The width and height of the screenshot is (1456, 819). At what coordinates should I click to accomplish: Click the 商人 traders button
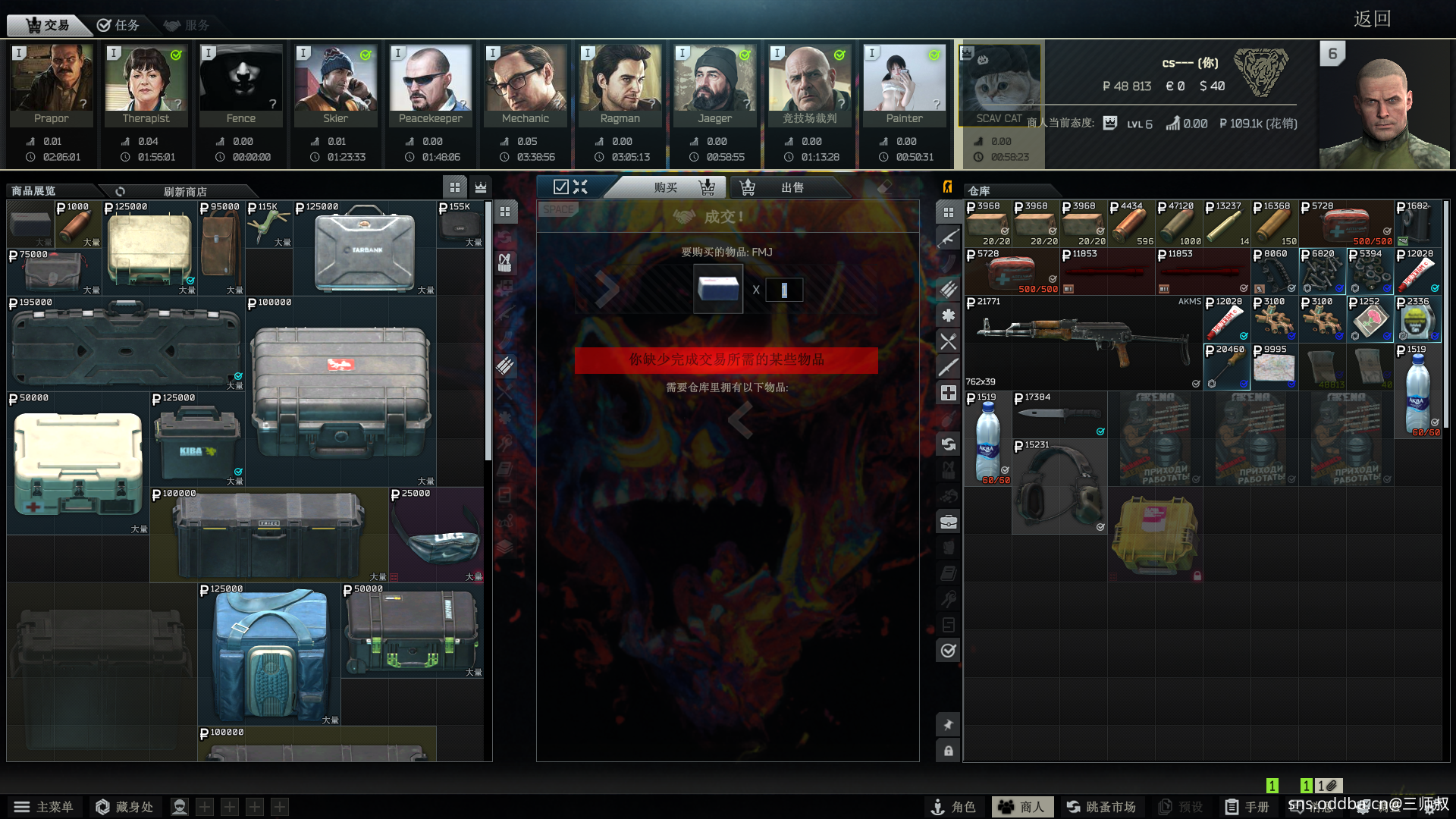(x=1021, y=807)
